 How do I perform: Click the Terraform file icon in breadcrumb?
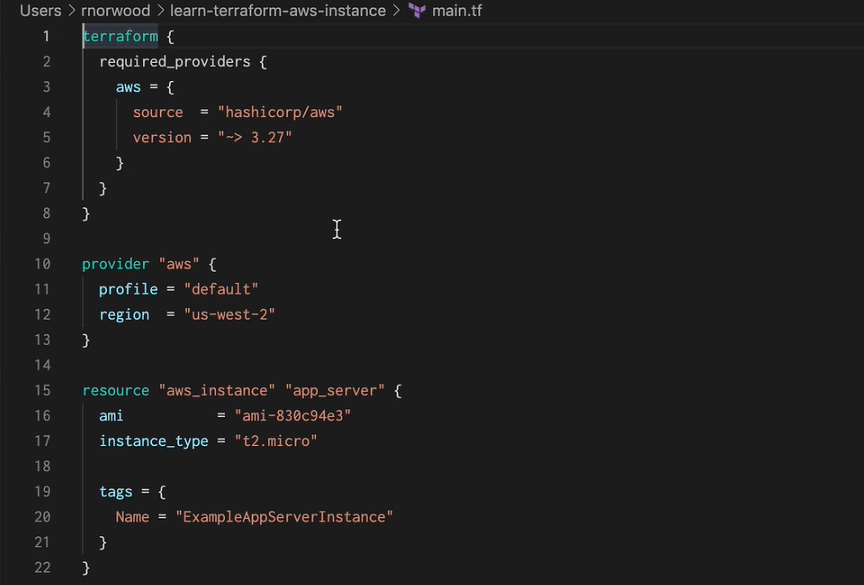click(416, 11)
